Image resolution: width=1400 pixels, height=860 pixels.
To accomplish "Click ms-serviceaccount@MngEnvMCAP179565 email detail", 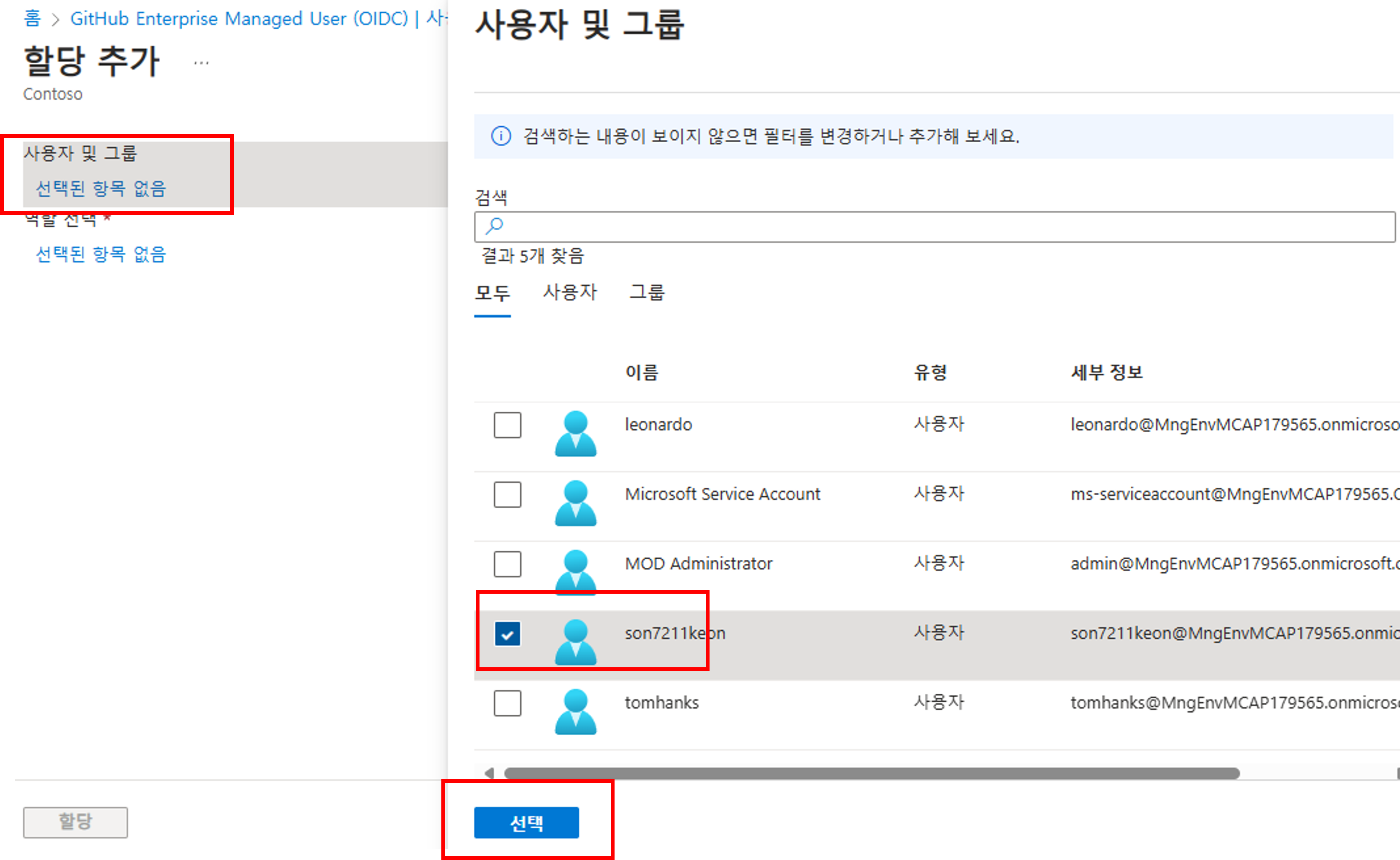I will (x=1235, y=494).
